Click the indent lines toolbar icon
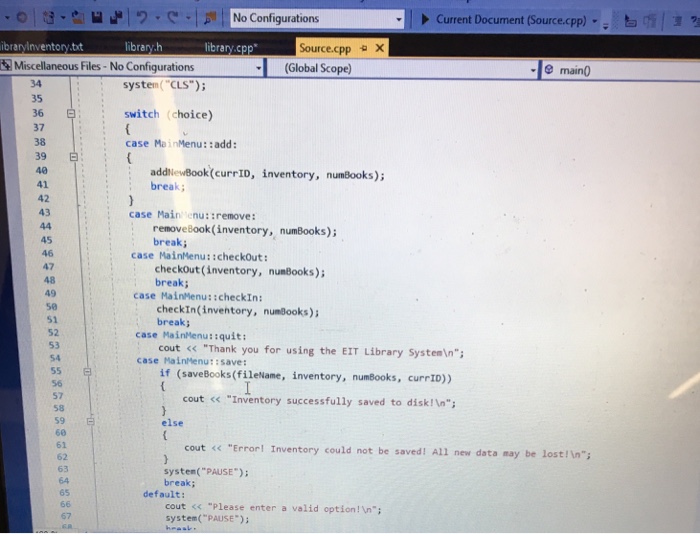The height and width of the screenshot is (534, 700). click(677, 21)
